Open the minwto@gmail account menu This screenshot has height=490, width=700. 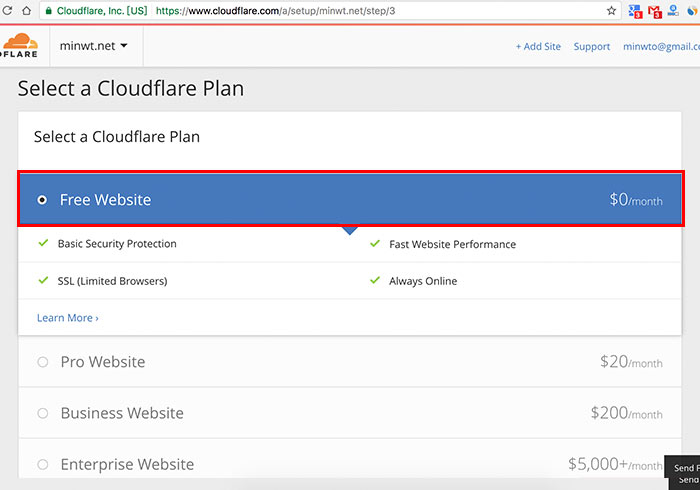pyautogui.click(x=661, y=46)
